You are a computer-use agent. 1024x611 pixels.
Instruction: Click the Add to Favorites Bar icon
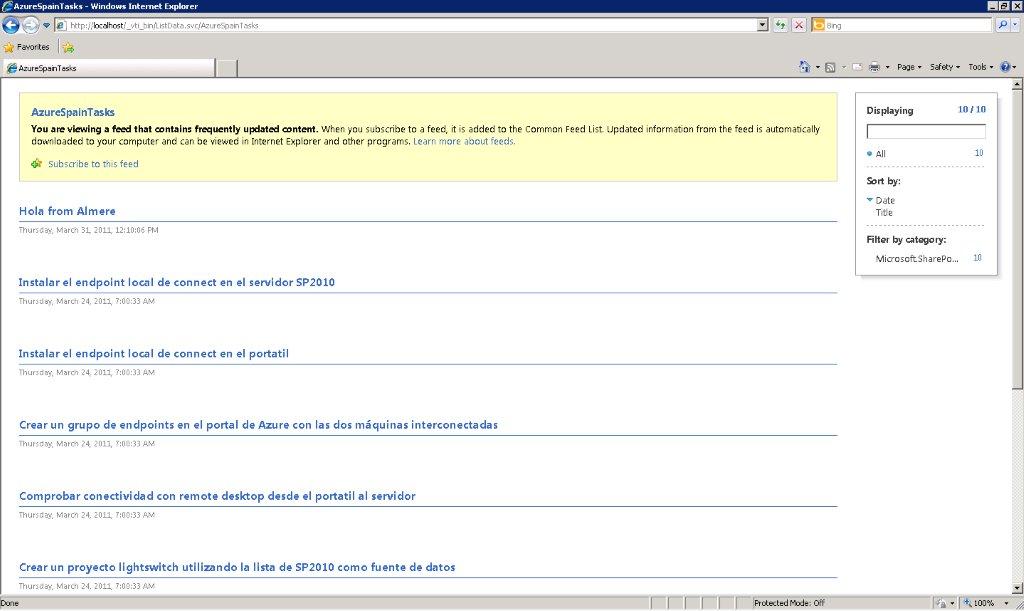[68, 47]
